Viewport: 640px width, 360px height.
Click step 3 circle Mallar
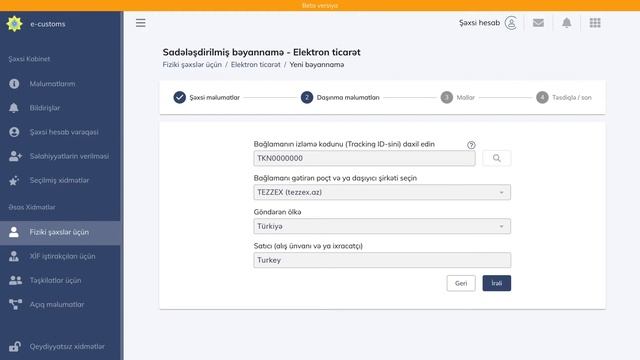[447, 97]
